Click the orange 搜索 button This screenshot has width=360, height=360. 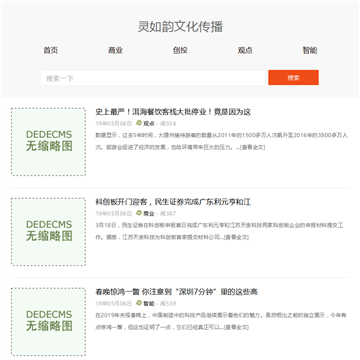click(293, 78)
